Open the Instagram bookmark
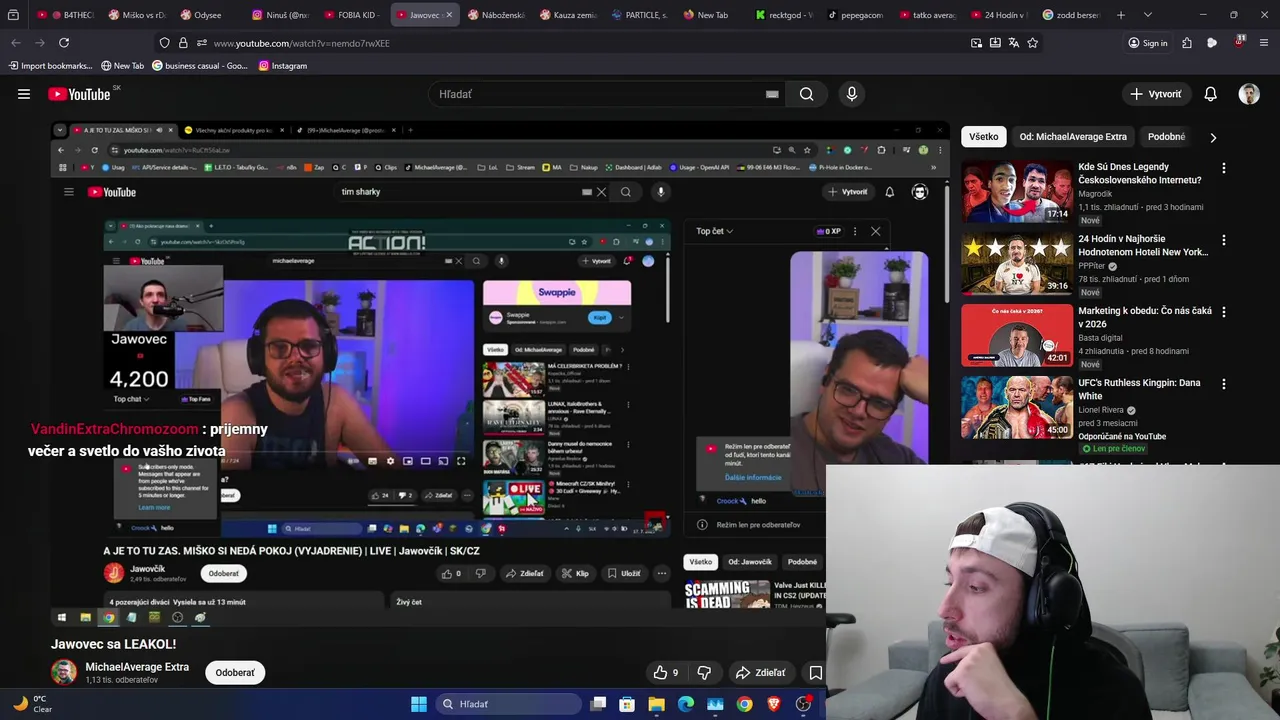The image size is (1280, 720). pyautogui.click(x=283, y=66)
